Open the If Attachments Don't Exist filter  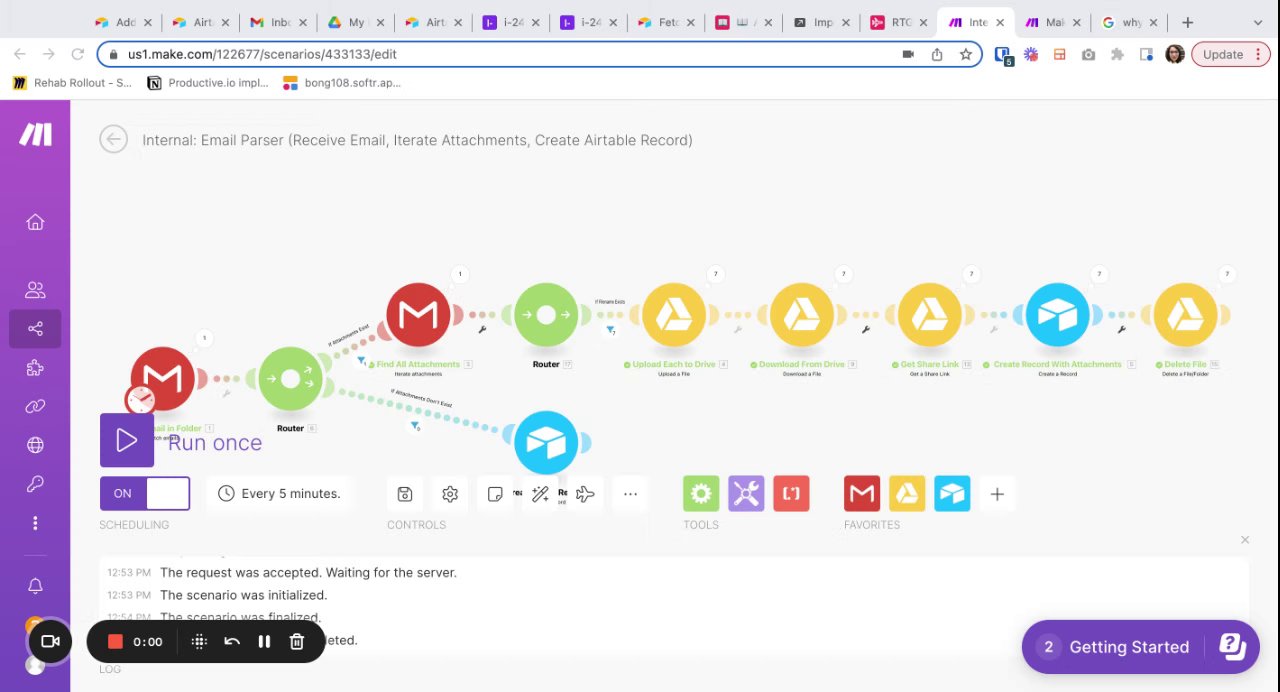414,425
